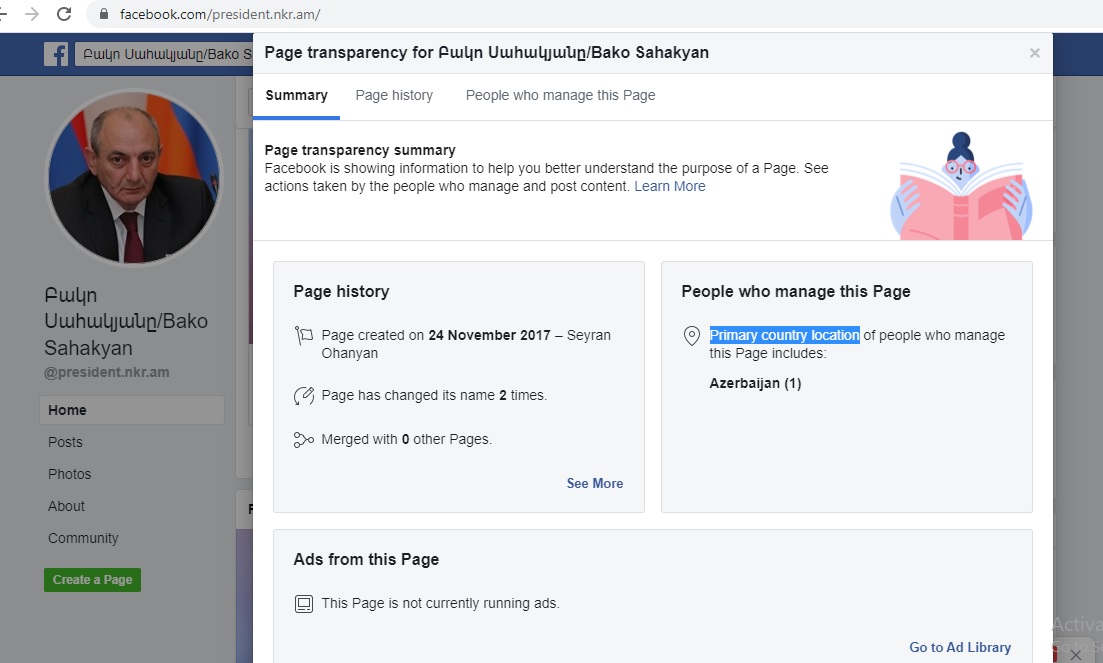Viewport: 1103px width, 663px height.
Task: Switch to the Summary tab
Action: [296, 96]
